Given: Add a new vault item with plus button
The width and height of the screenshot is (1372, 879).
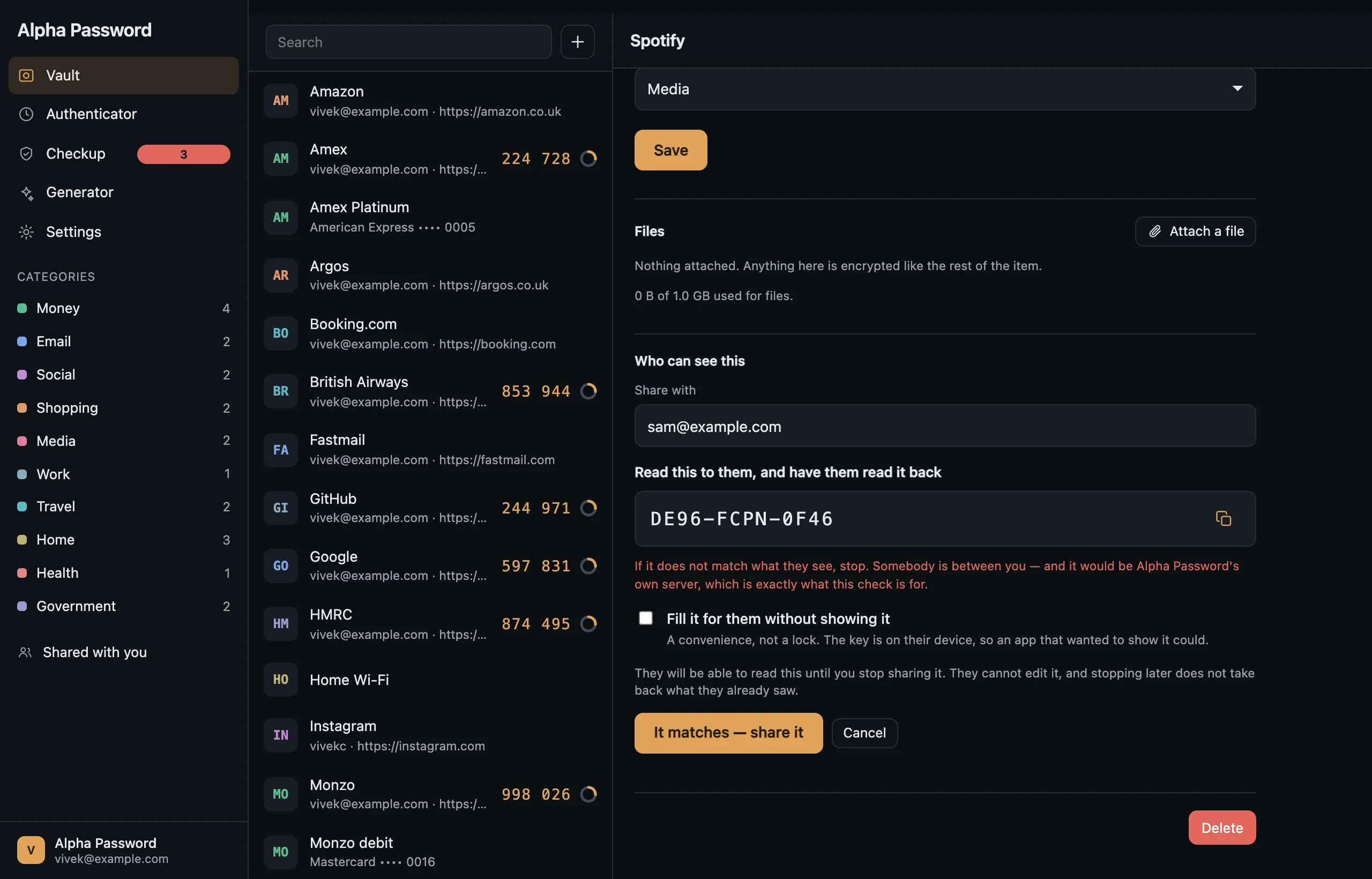Looking at the screenshot, I should 577,42.
